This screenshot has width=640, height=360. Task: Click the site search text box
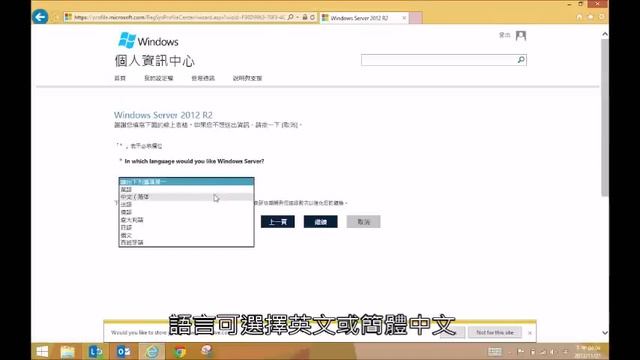point(439,60)
